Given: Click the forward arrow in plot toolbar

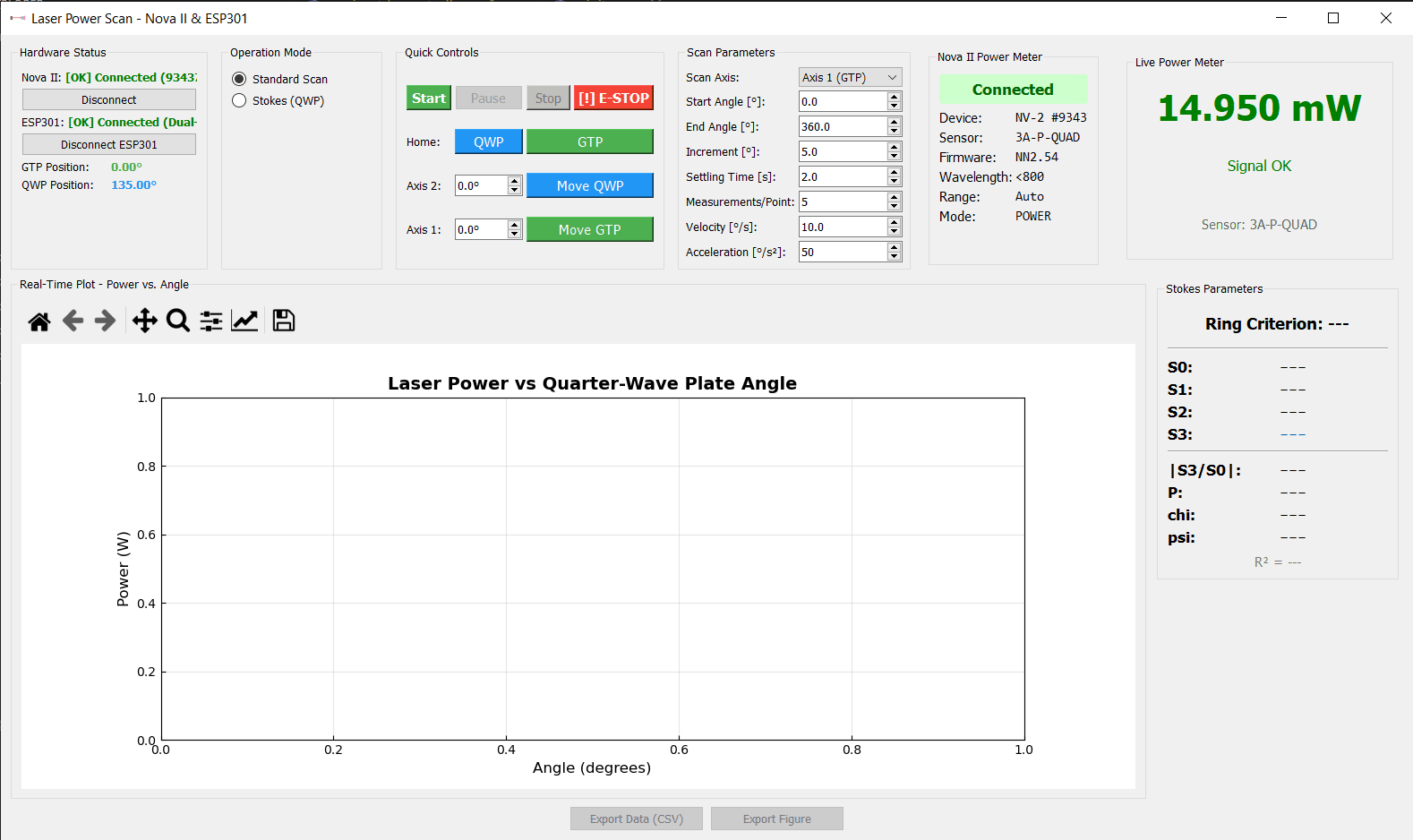Looking at the screenshot, I should point(105,321).
